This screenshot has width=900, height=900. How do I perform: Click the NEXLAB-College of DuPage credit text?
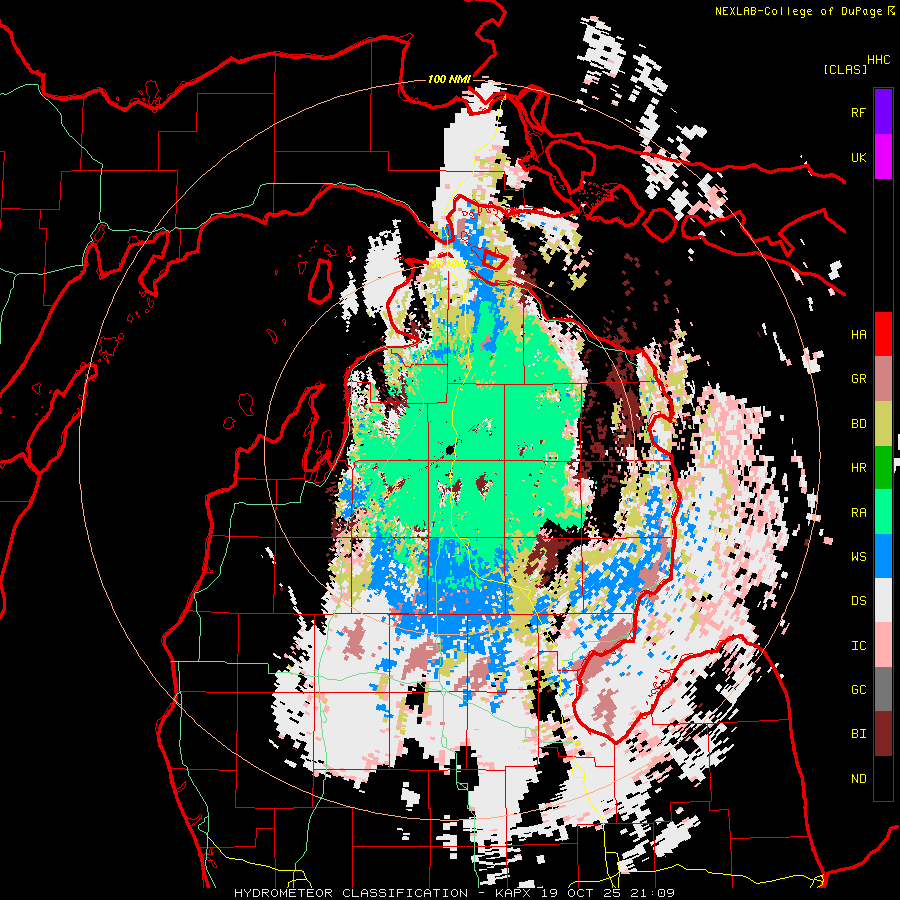point(798,11)
